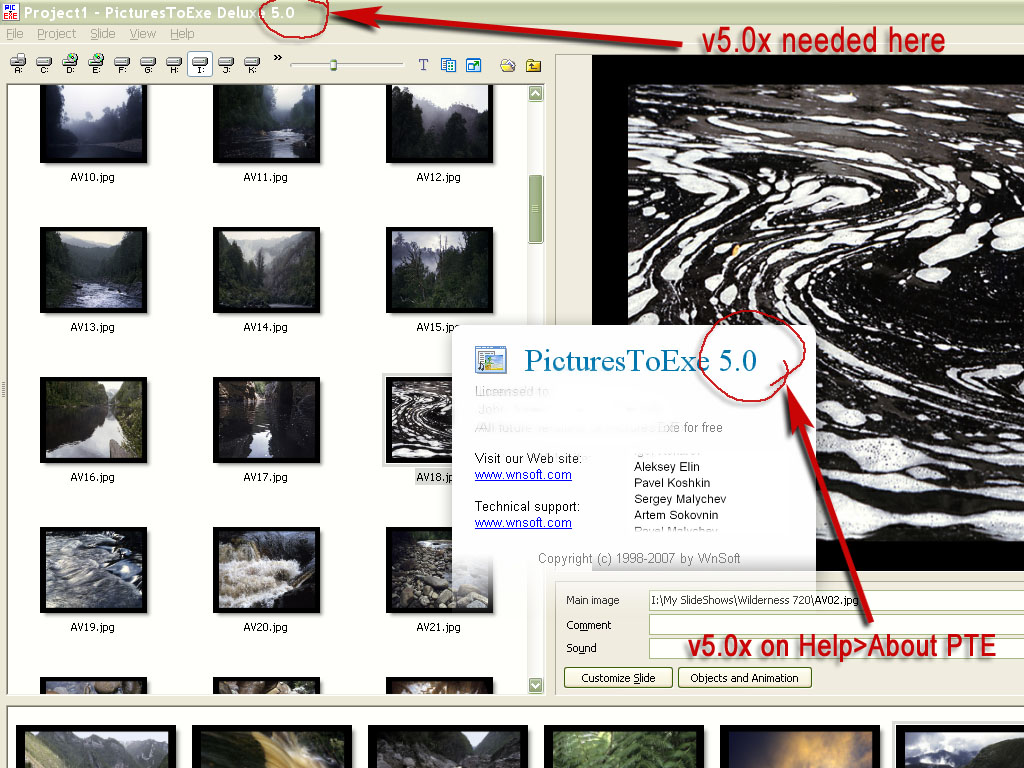Screen dimensions: 1024x768
Task: Click the Customize Slide button
Action: pyautogui.click(x=618, y=678)
